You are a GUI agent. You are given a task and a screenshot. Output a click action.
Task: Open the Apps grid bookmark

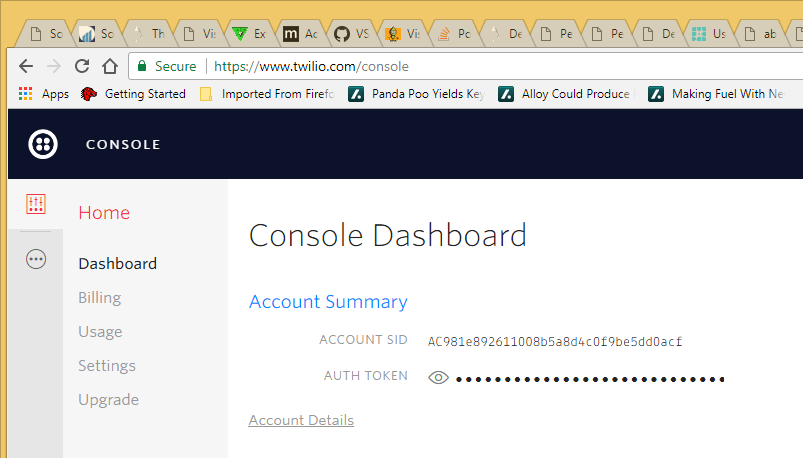(44, 94)
